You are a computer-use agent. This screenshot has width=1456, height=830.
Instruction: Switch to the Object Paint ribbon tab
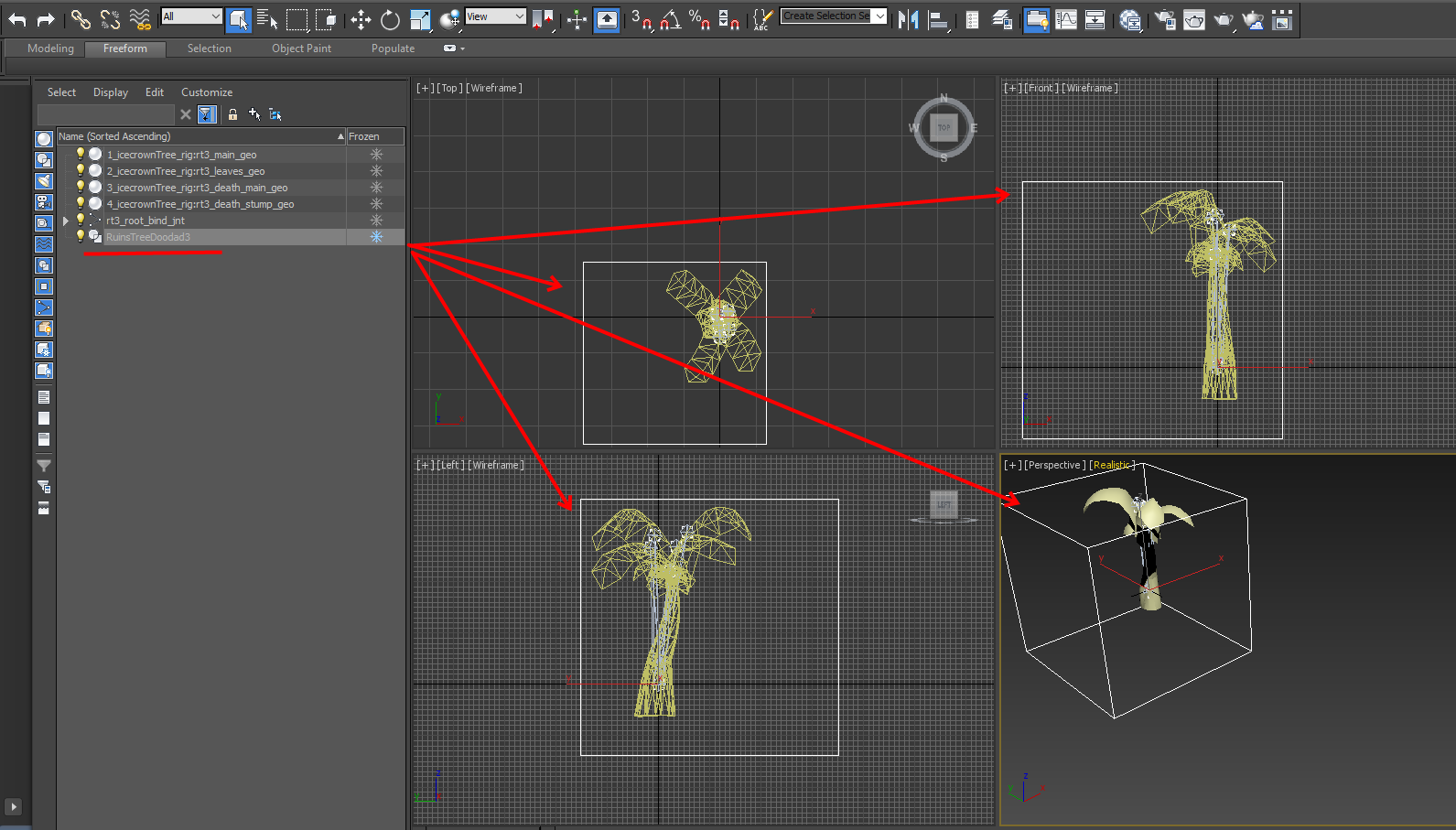click(x=301, y=49)
